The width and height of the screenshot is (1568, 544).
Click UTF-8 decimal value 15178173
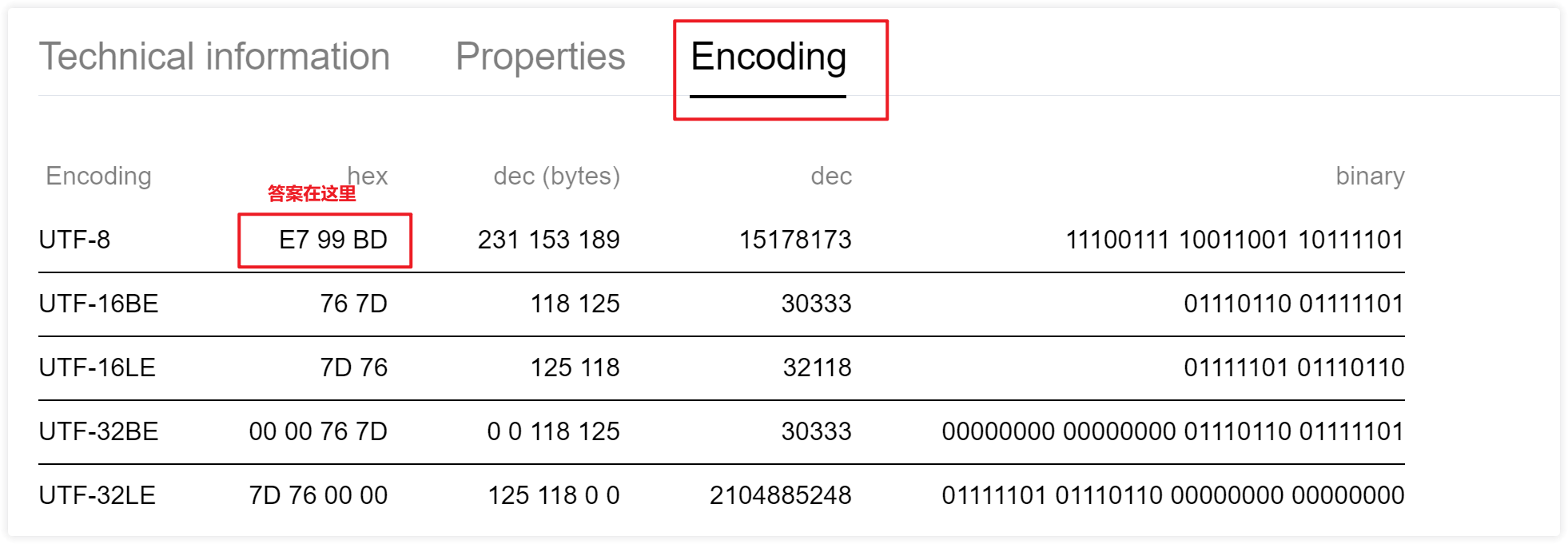click(795, 240)
